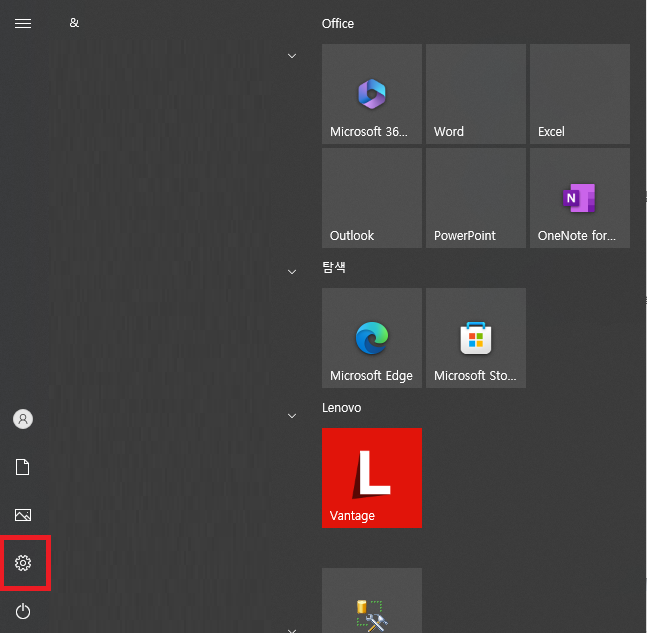Image resolution: width=647 pixels, height=633 pixels.
Task: Open the tools tile with hammer icon
Action: (x=372, y=600)
